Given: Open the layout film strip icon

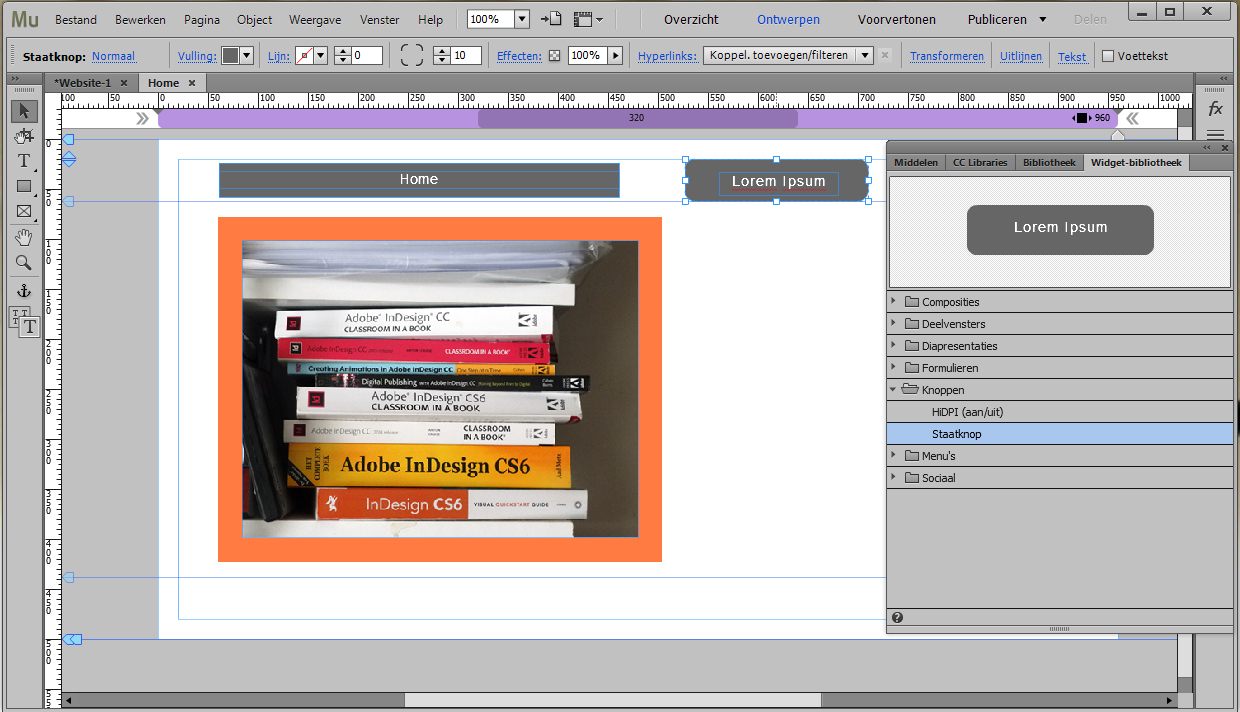Looking at the screenshot, I should tap(588, 19).
